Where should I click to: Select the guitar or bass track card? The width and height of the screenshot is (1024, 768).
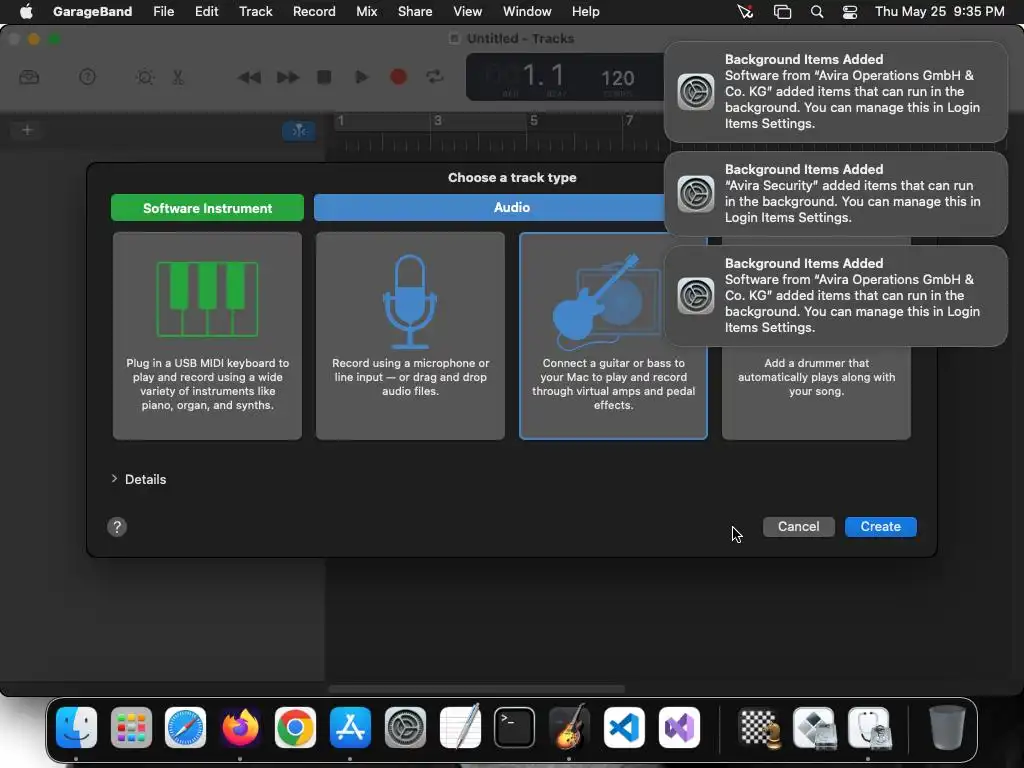pos(613,336)
